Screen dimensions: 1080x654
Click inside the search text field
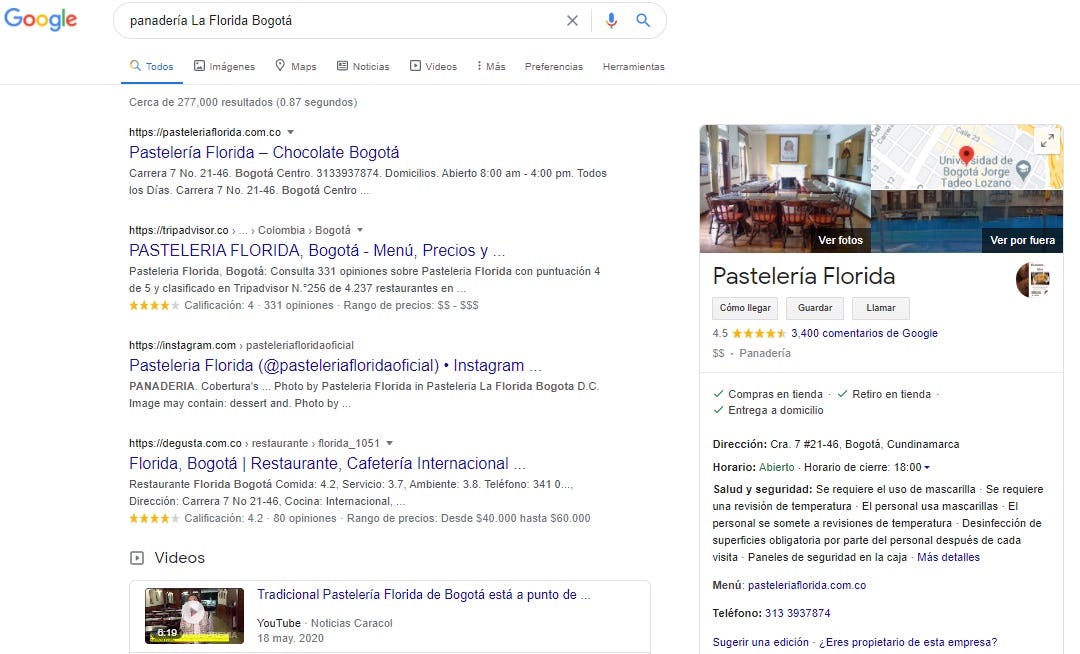[340, 20]
